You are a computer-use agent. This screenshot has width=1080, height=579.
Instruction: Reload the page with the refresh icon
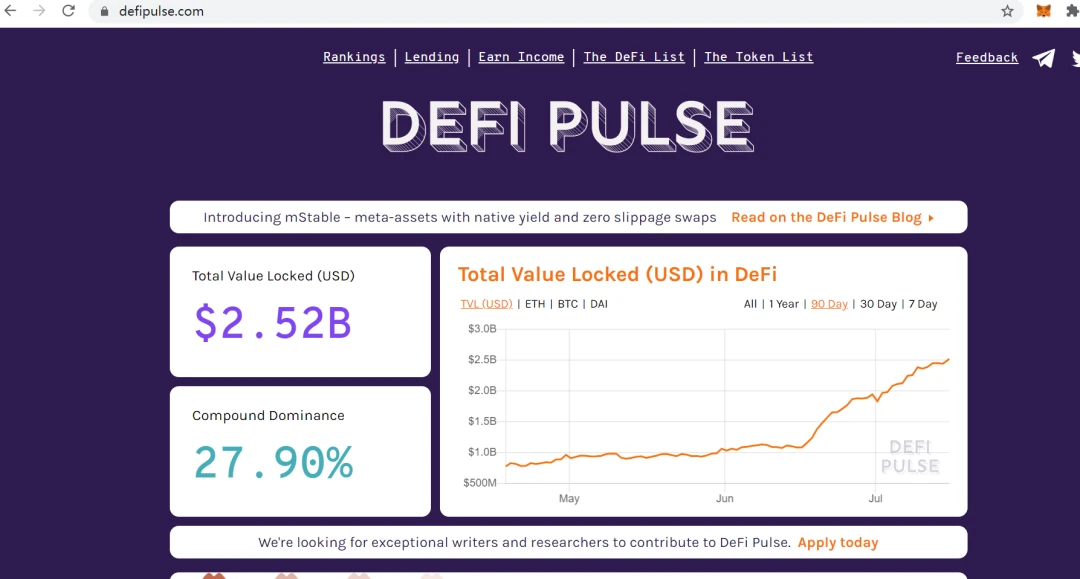click(x=68, y=11)
